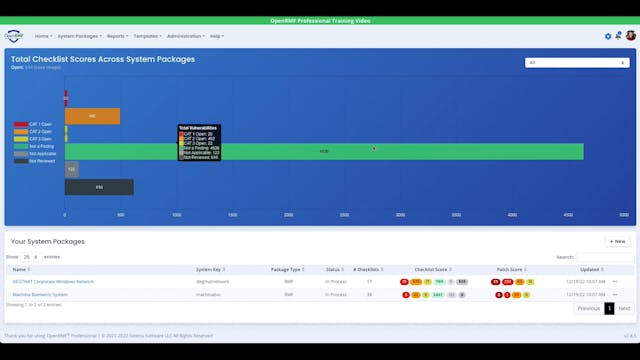
Task: Click the orange CAT 2 Open bar
Action: [92, 116]
